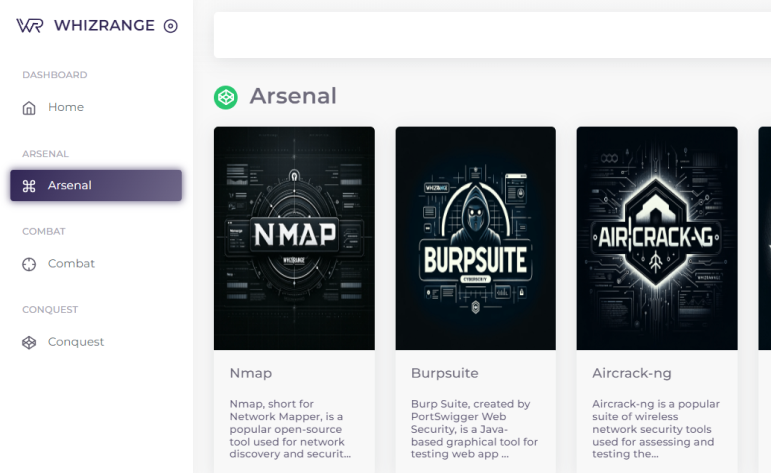Open the Home menu item

tap(66, 107)
